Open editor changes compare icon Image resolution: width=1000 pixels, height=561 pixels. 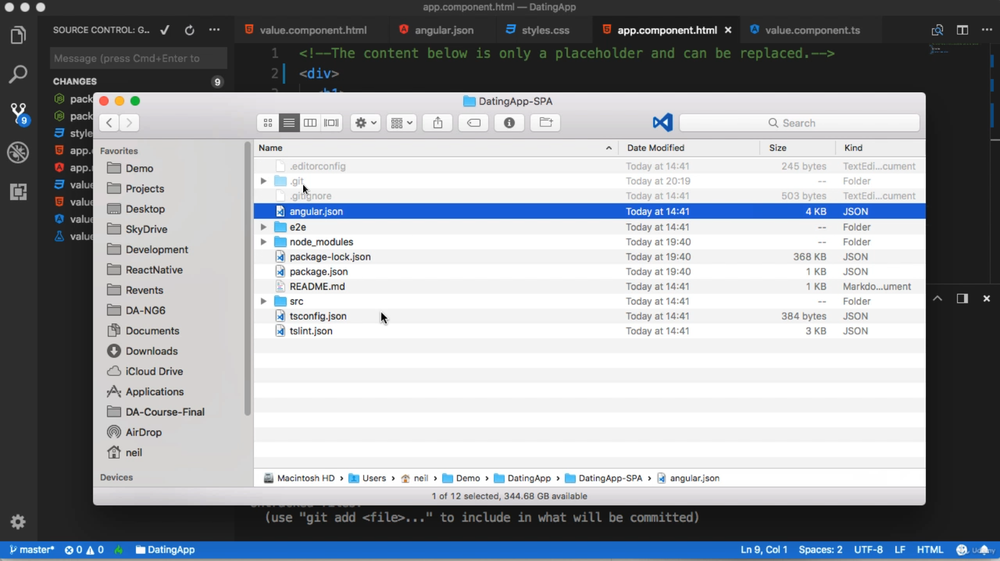coord(937,30)
